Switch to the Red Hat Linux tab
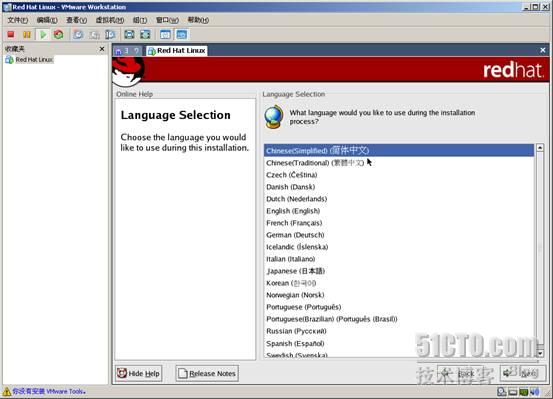Image resolution: width=553 pixels, height=399 pixels. (177, 51)
